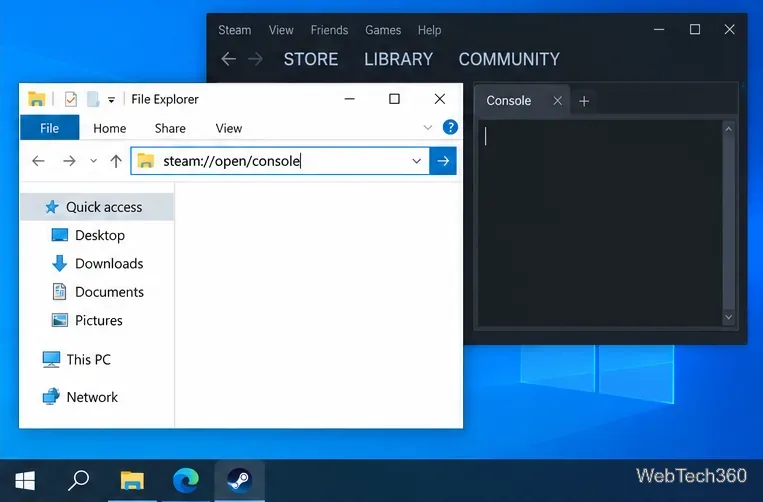Click the Downloads blue arrow icon

coord(59,263)
